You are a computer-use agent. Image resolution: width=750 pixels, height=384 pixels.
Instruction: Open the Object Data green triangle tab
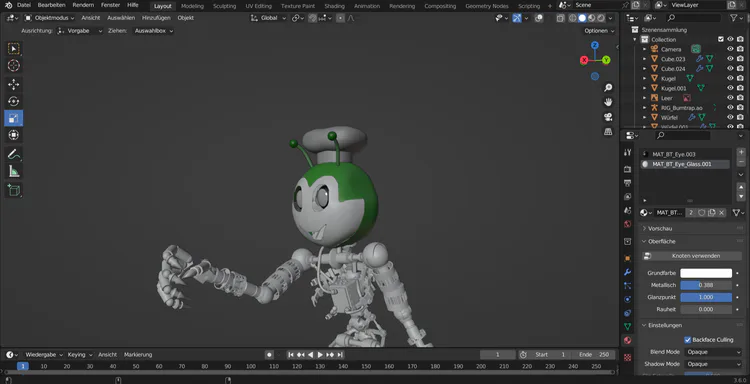click(628, 326)
